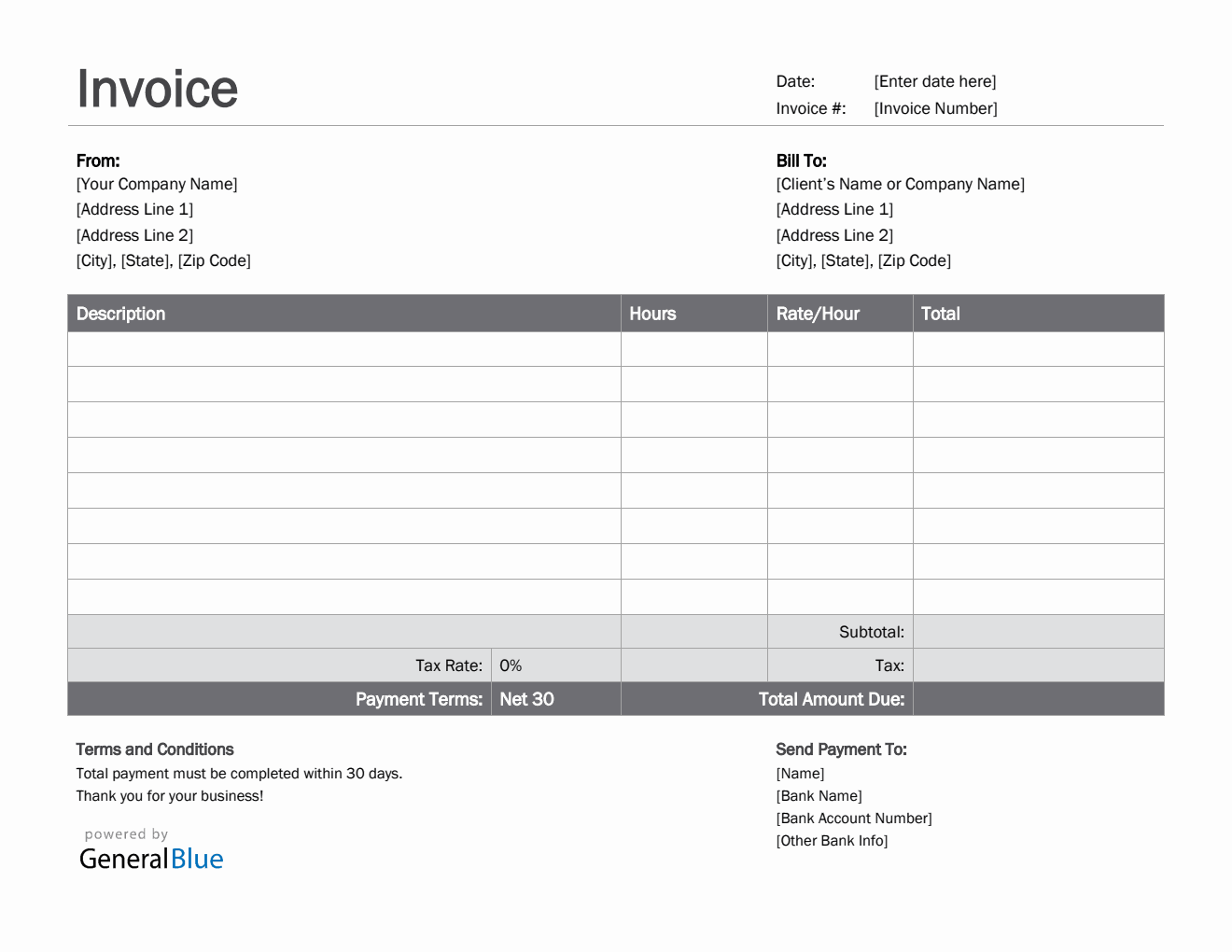Click the Terms and Conditions heading

pos(155,749)
